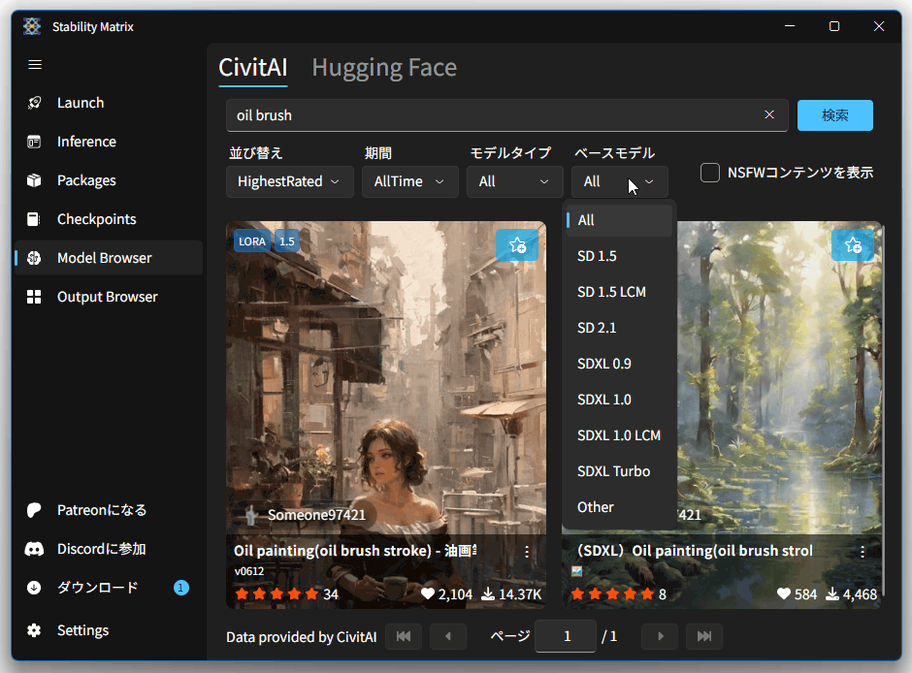Choose SD 2.1 base model

point(619,328)
